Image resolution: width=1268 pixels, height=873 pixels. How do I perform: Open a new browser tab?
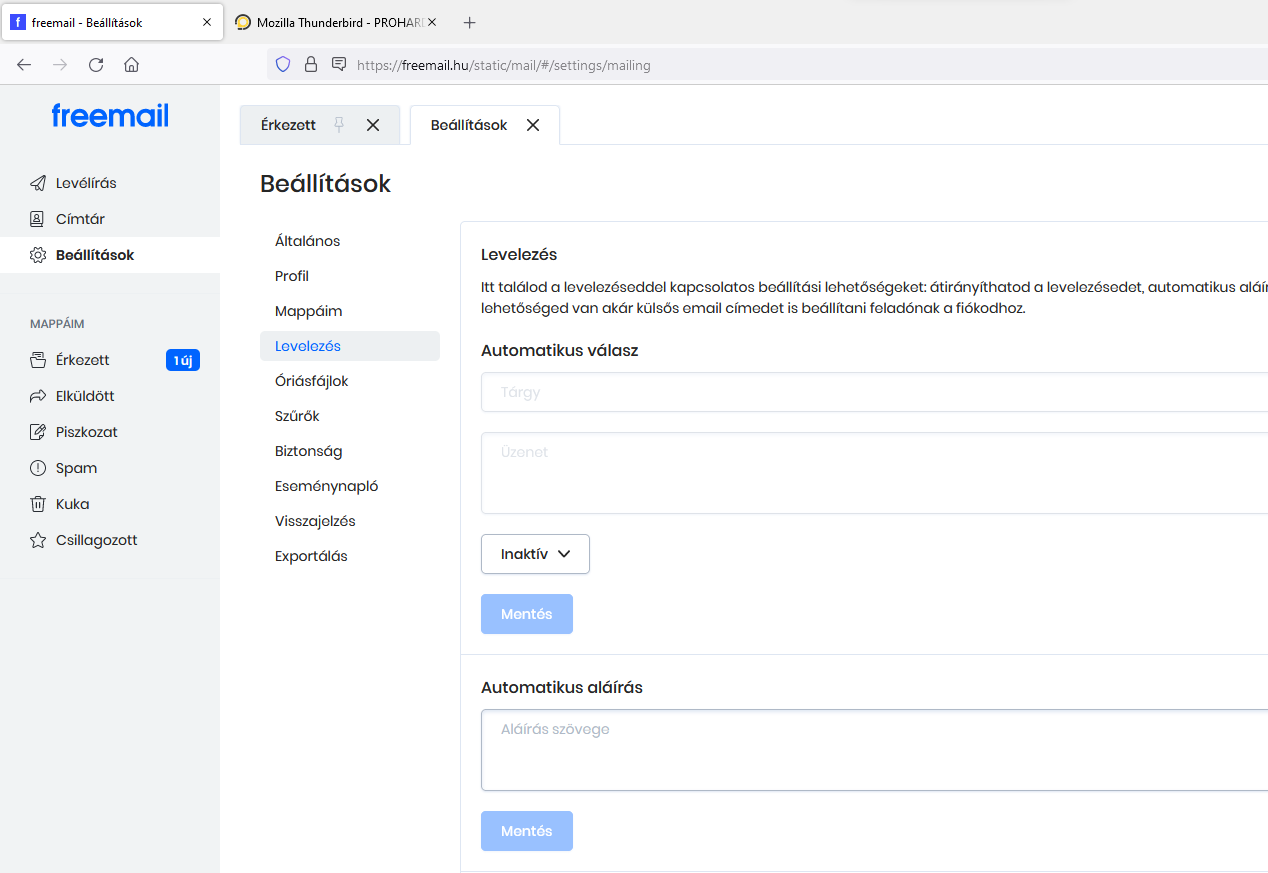click(470, 22)
